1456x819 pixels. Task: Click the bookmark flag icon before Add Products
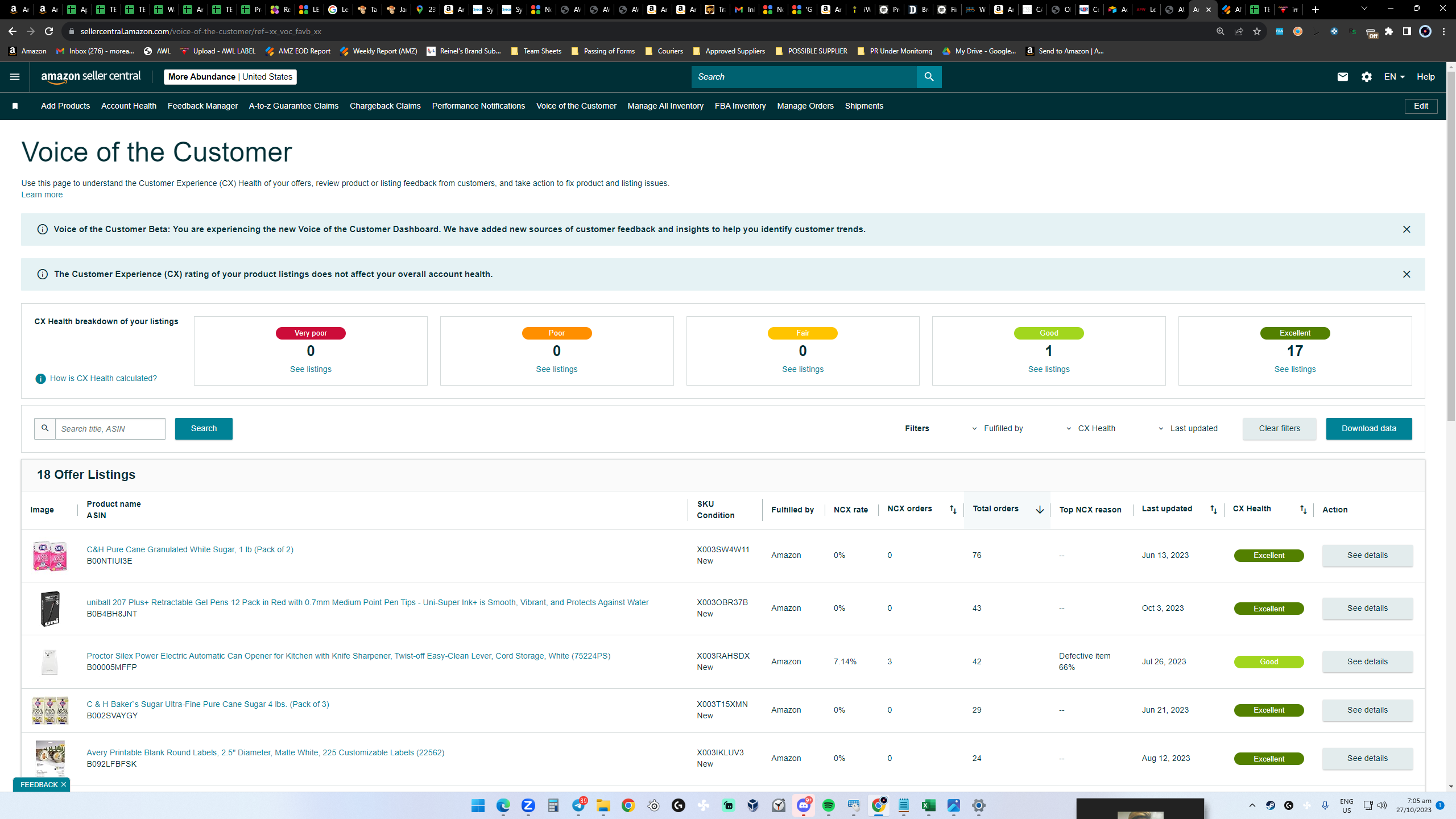coord(15,106)
